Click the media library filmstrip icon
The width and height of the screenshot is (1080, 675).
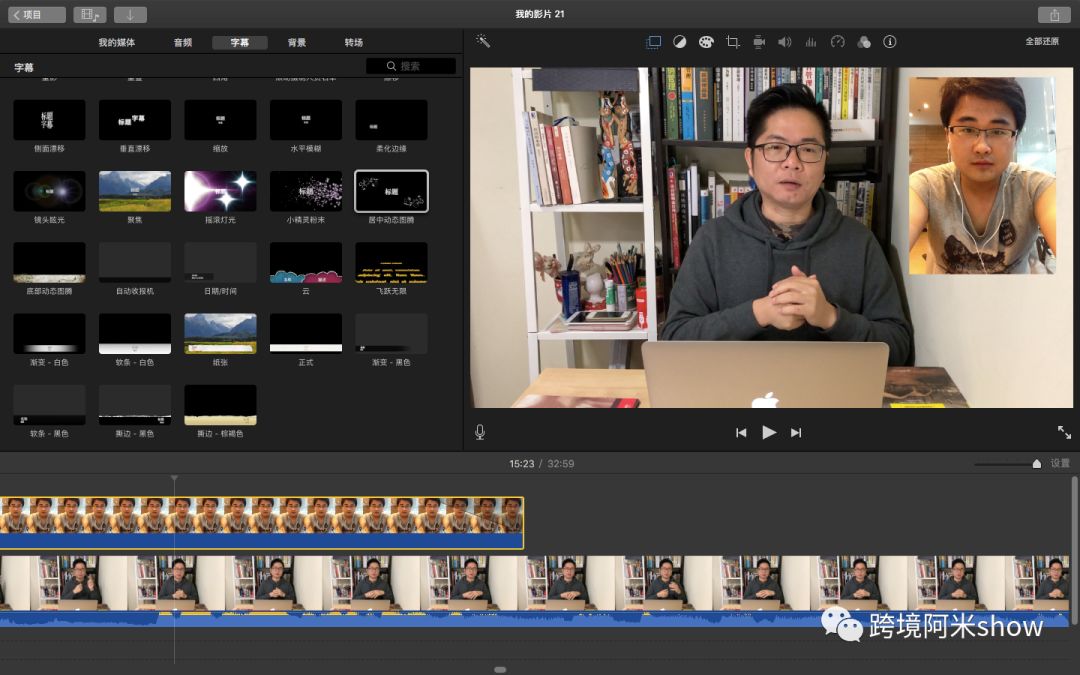(90, 14)
